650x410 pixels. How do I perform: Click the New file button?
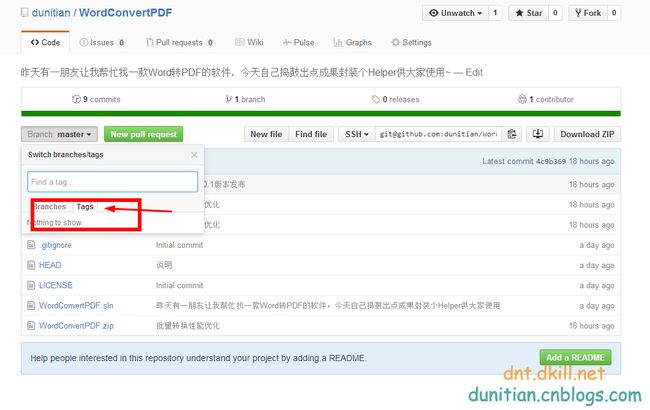pos(266,134)
